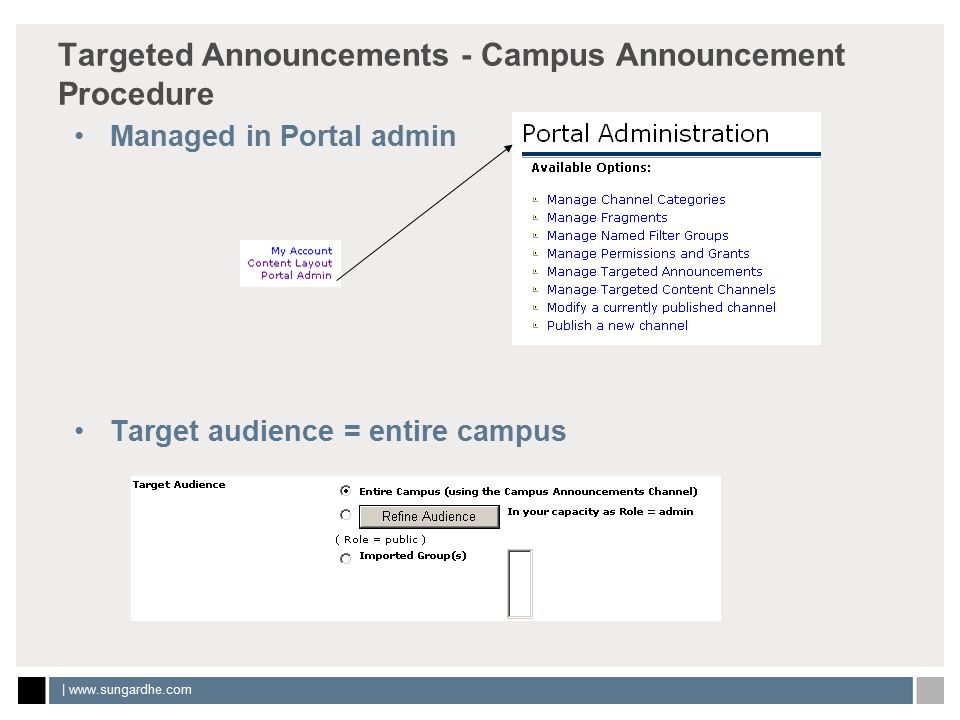
Task: Select the Target Audience label
Action: click(179, 484)
